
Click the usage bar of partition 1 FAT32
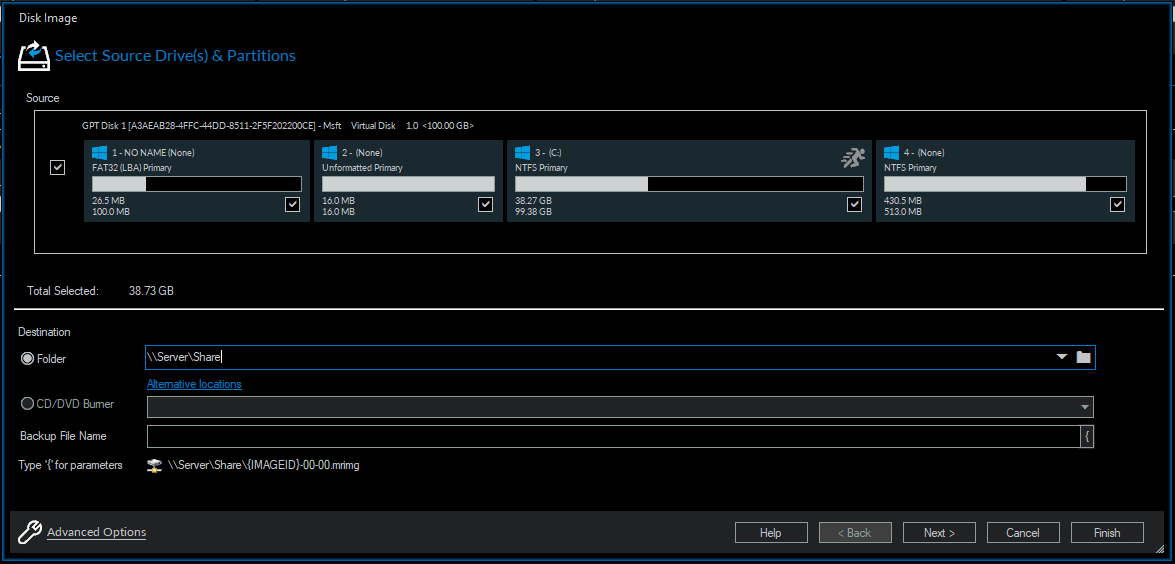click(x=196, y=184)
